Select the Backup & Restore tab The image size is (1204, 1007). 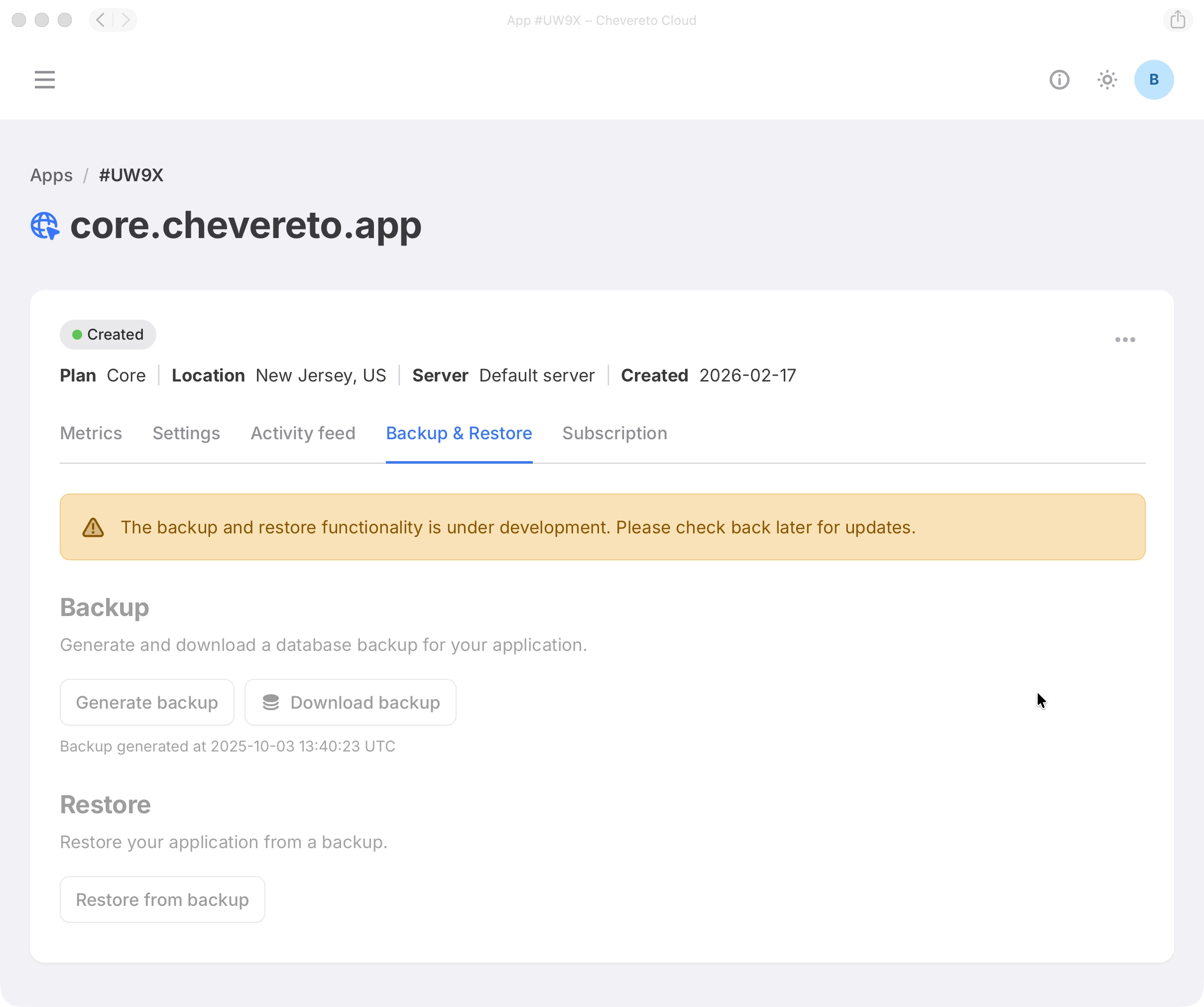tap(459, 433)
